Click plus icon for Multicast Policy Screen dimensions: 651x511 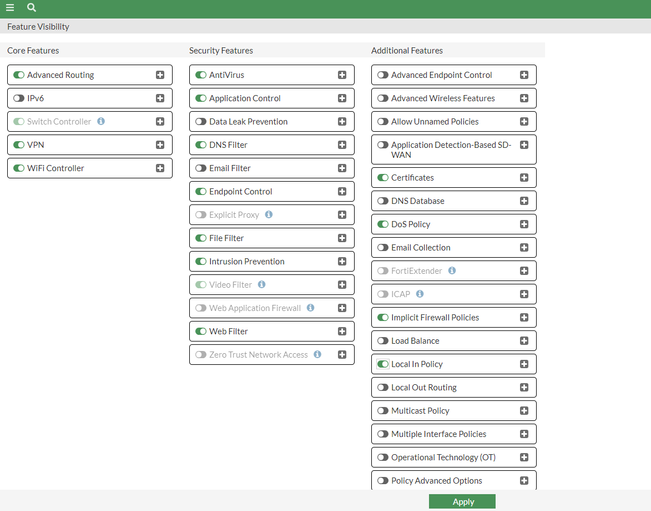(524, 411)
